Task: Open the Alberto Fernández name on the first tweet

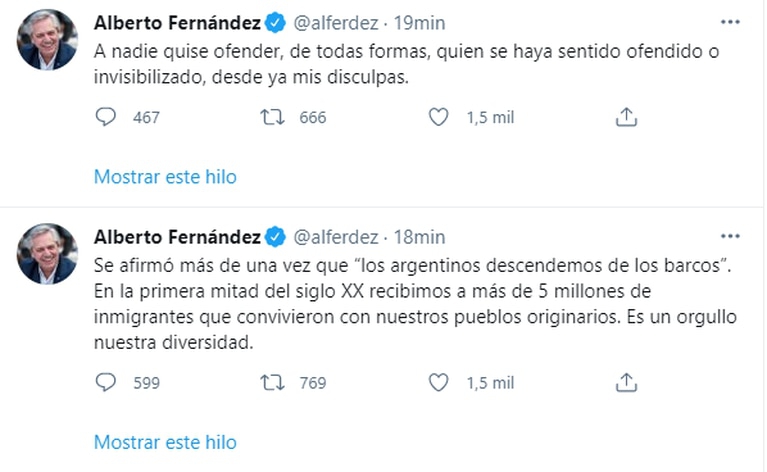Action: tap(176, 23)
